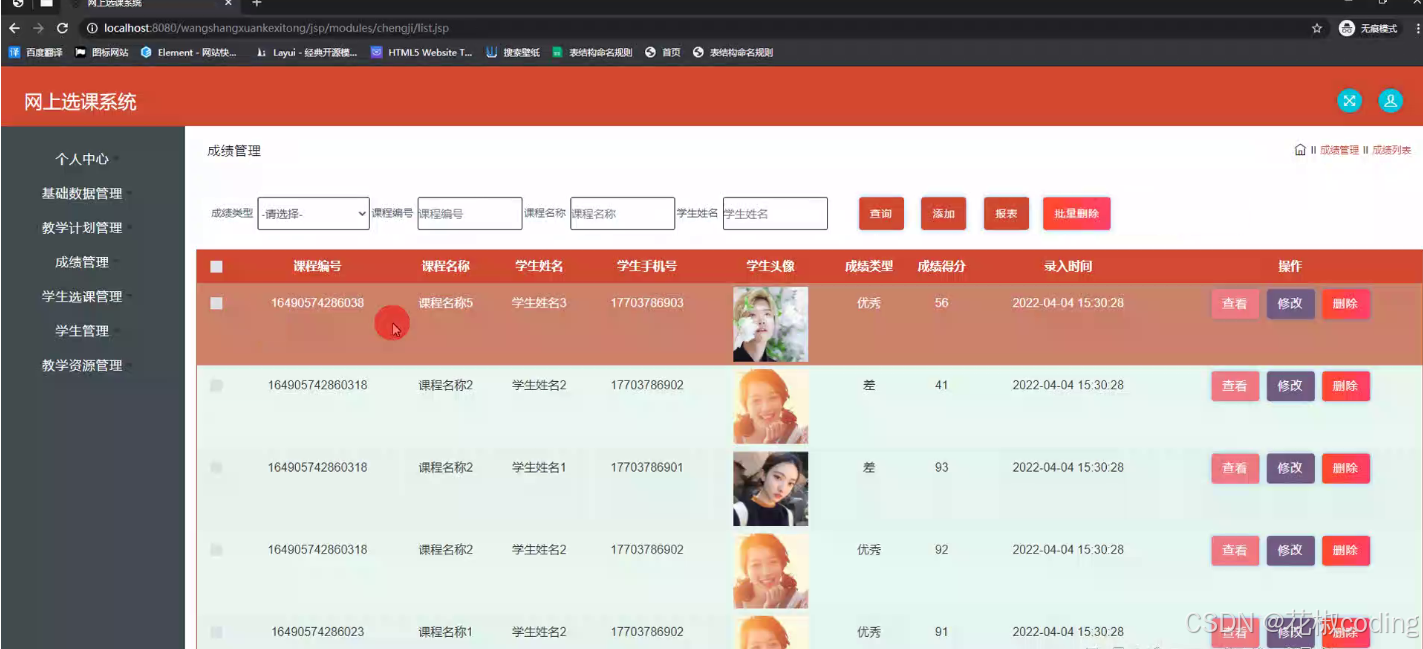Viewport: 1423px width, 649px height.
Task: Delete the row with score 41
Action: (1345, 386)
